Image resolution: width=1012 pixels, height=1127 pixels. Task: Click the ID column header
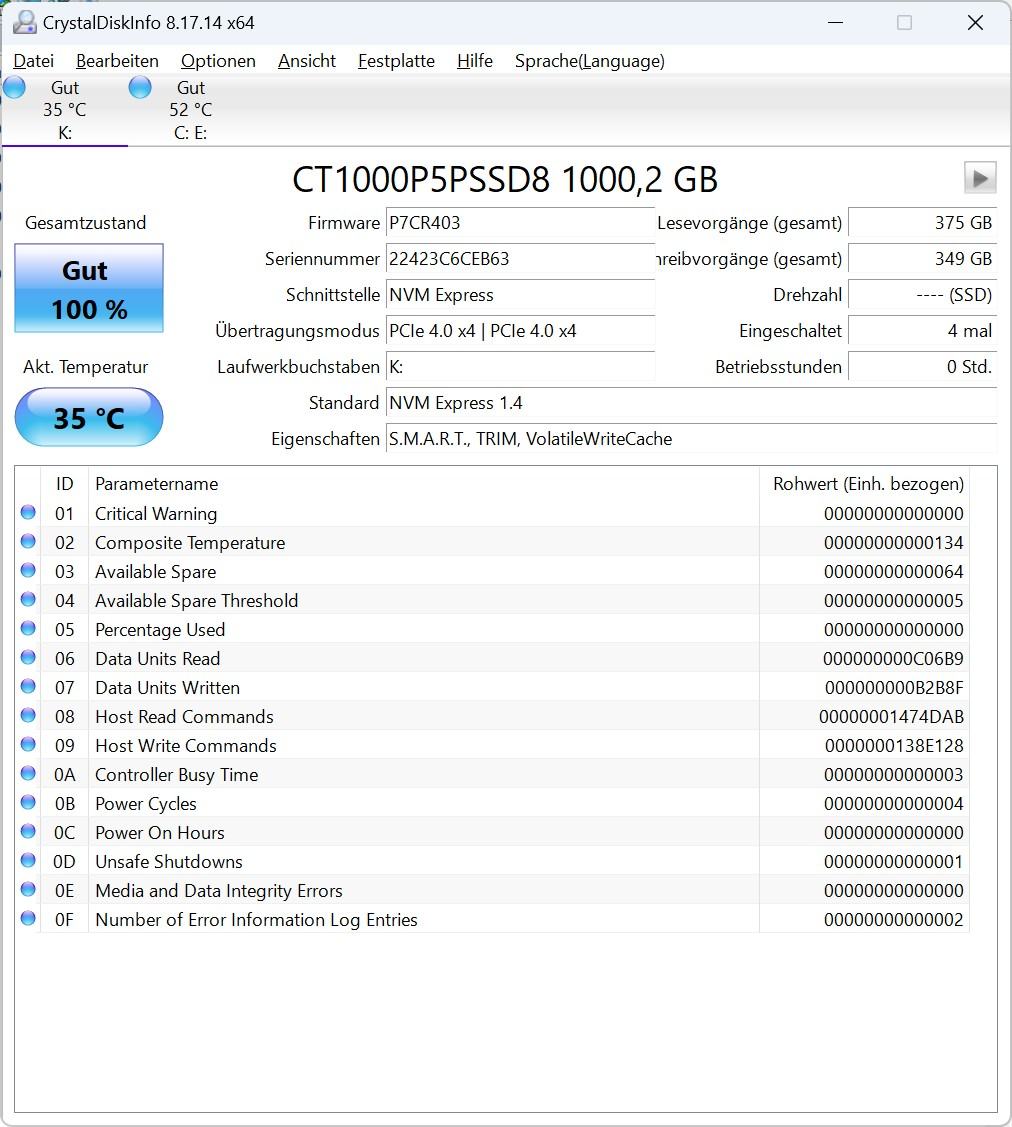pos(65,484)
